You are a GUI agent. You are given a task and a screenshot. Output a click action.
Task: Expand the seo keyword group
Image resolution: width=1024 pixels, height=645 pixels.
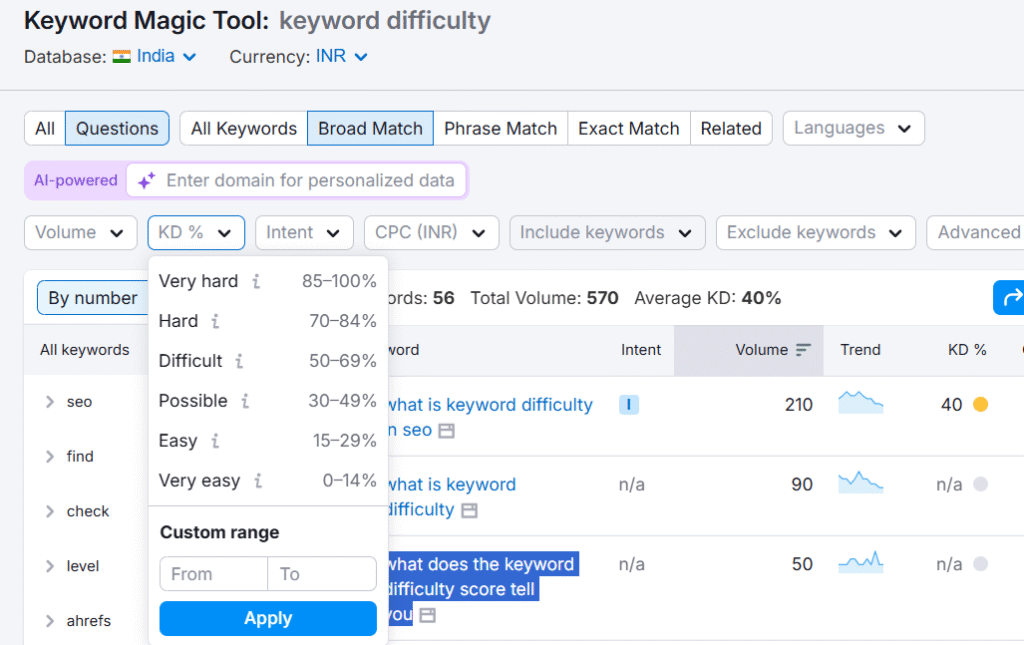click(48, 402)
